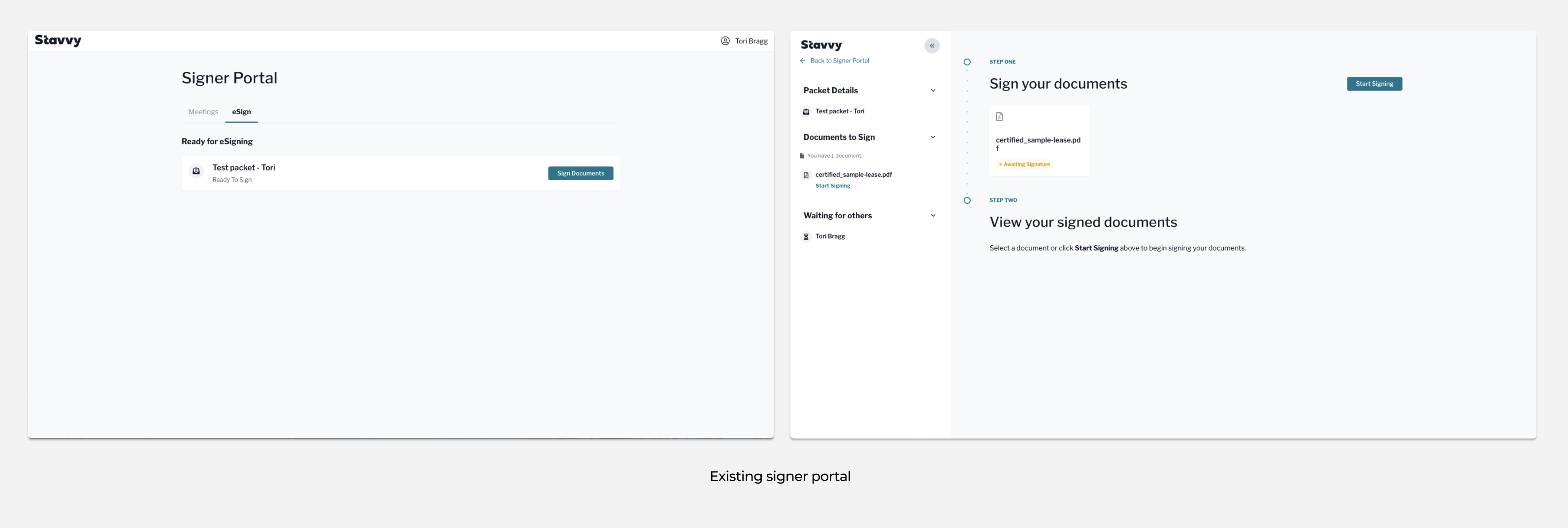Screen dimensions: 1568x528
Task: Click the Ready for eSigning heading
Action: (217, 141)
